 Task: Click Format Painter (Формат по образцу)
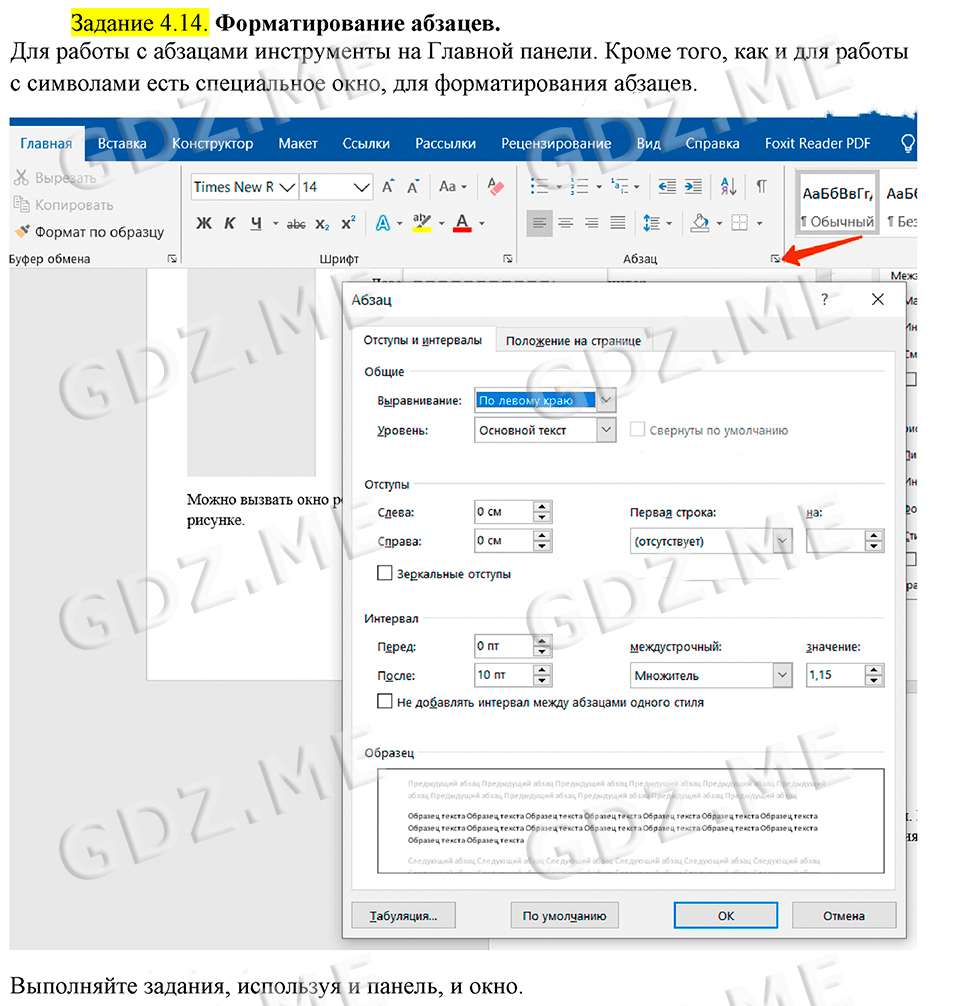[89, 231]
